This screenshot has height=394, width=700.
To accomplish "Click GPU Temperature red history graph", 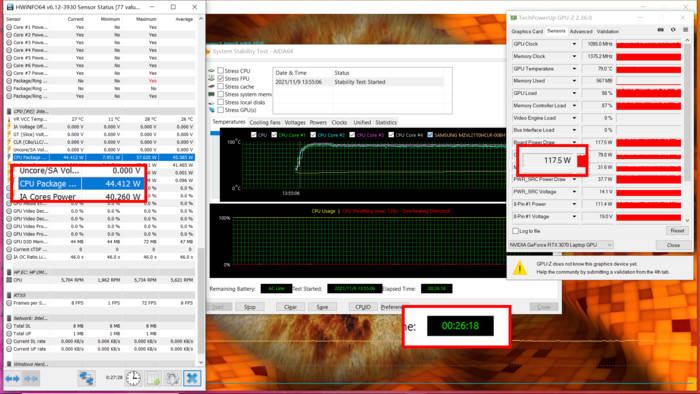I will [648, 69].
